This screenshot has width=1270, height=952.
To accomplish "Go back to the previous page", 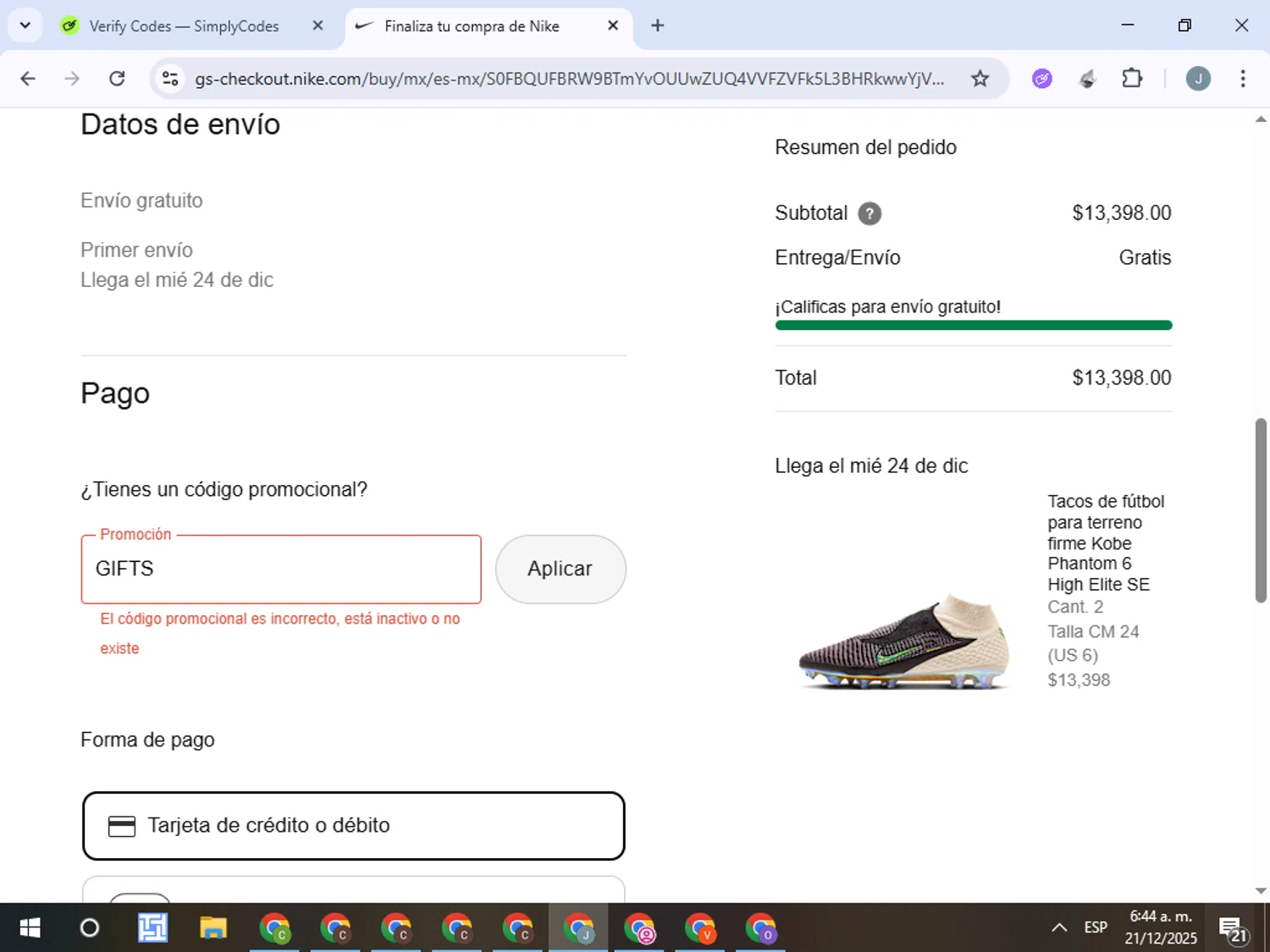I will (x=28, y=79).
